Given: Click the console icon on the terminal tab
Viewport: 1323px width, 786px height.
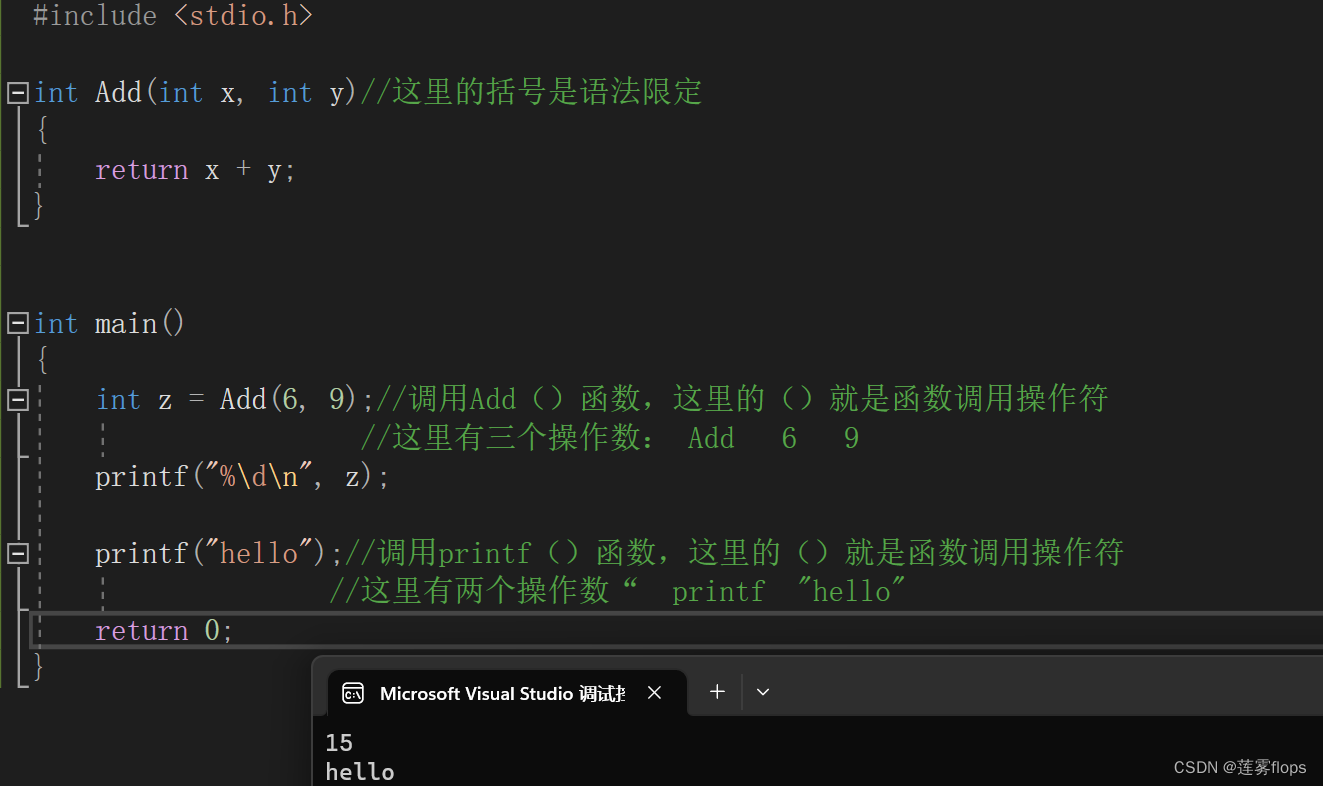Looking at the screenshot, I should 353,693.
